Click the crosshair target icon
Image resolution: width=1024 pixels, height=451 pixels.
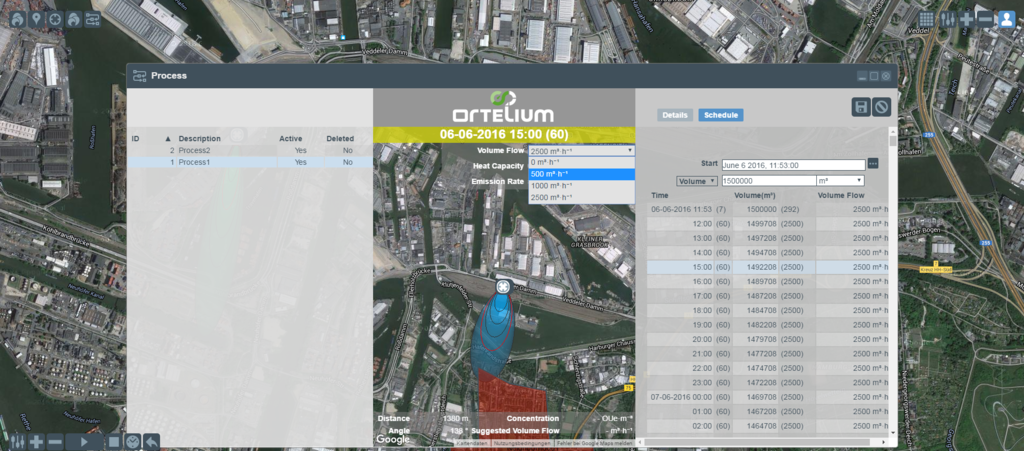point(55,19)
